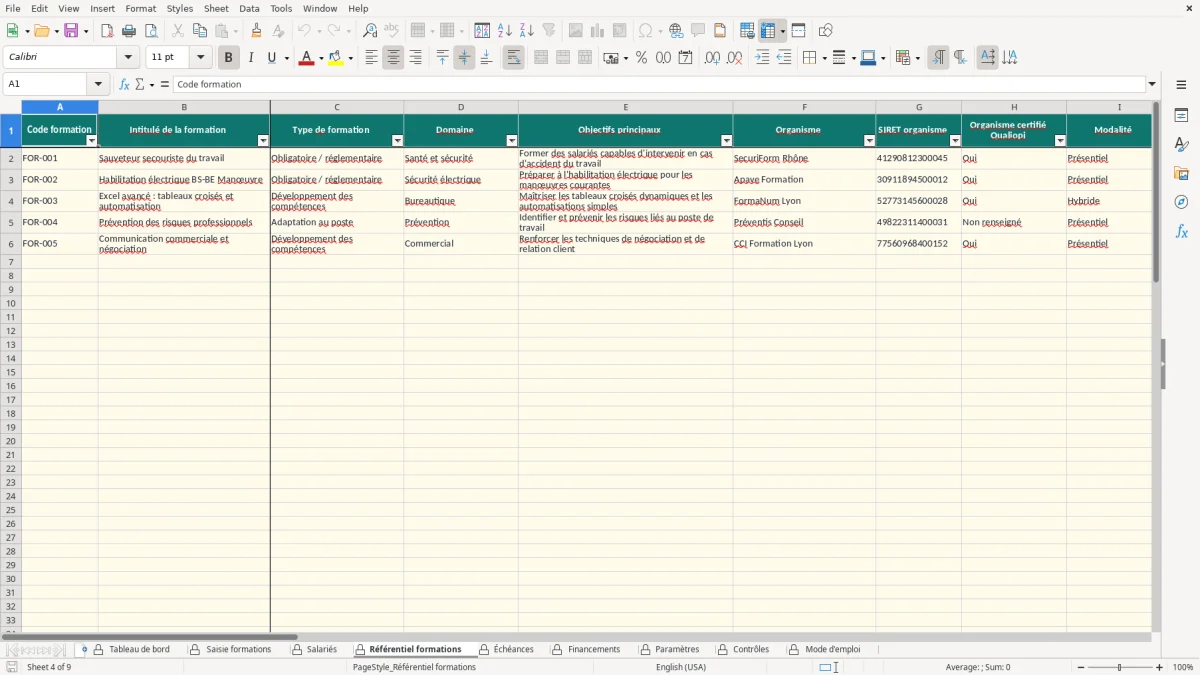1200x675 pixels.
Task: Open Draw Functions shapes icon
Action: [825, 31]
